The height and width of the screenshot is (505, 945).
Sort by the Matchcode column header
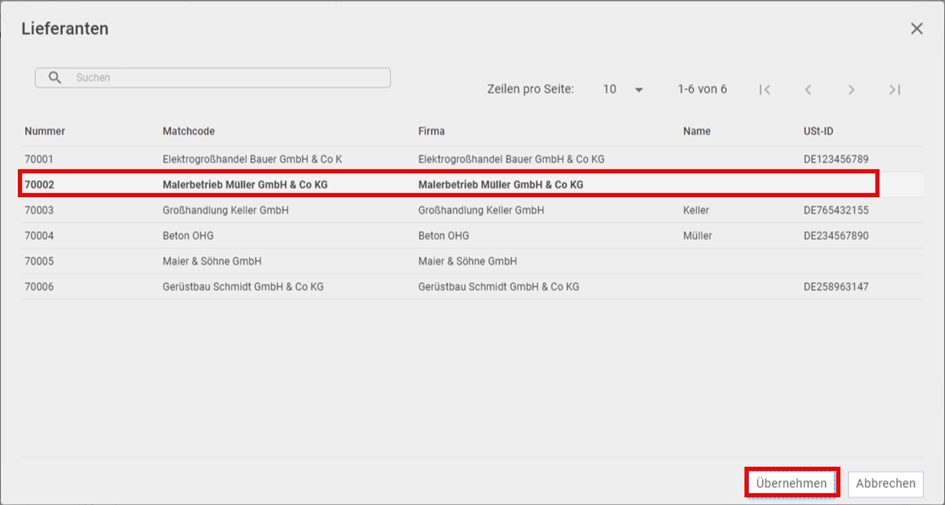click(189, 131)
